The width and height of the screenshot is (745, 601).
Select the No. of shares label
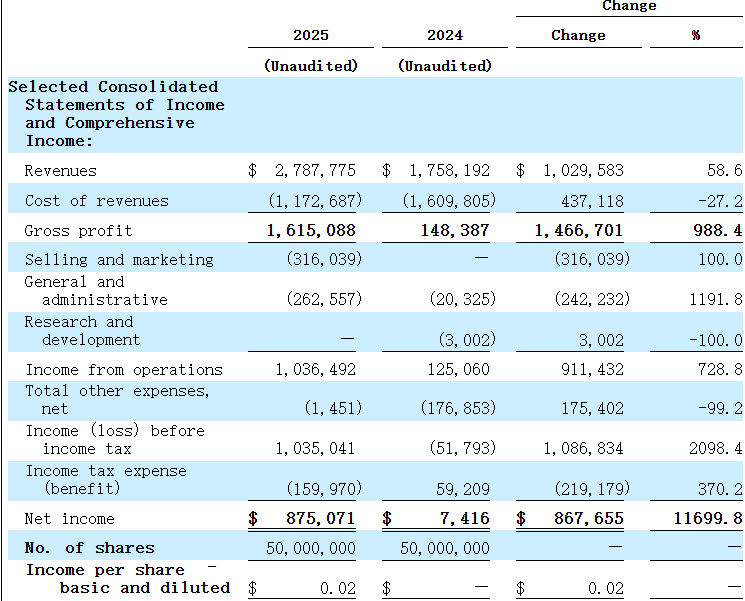(90, 548)
